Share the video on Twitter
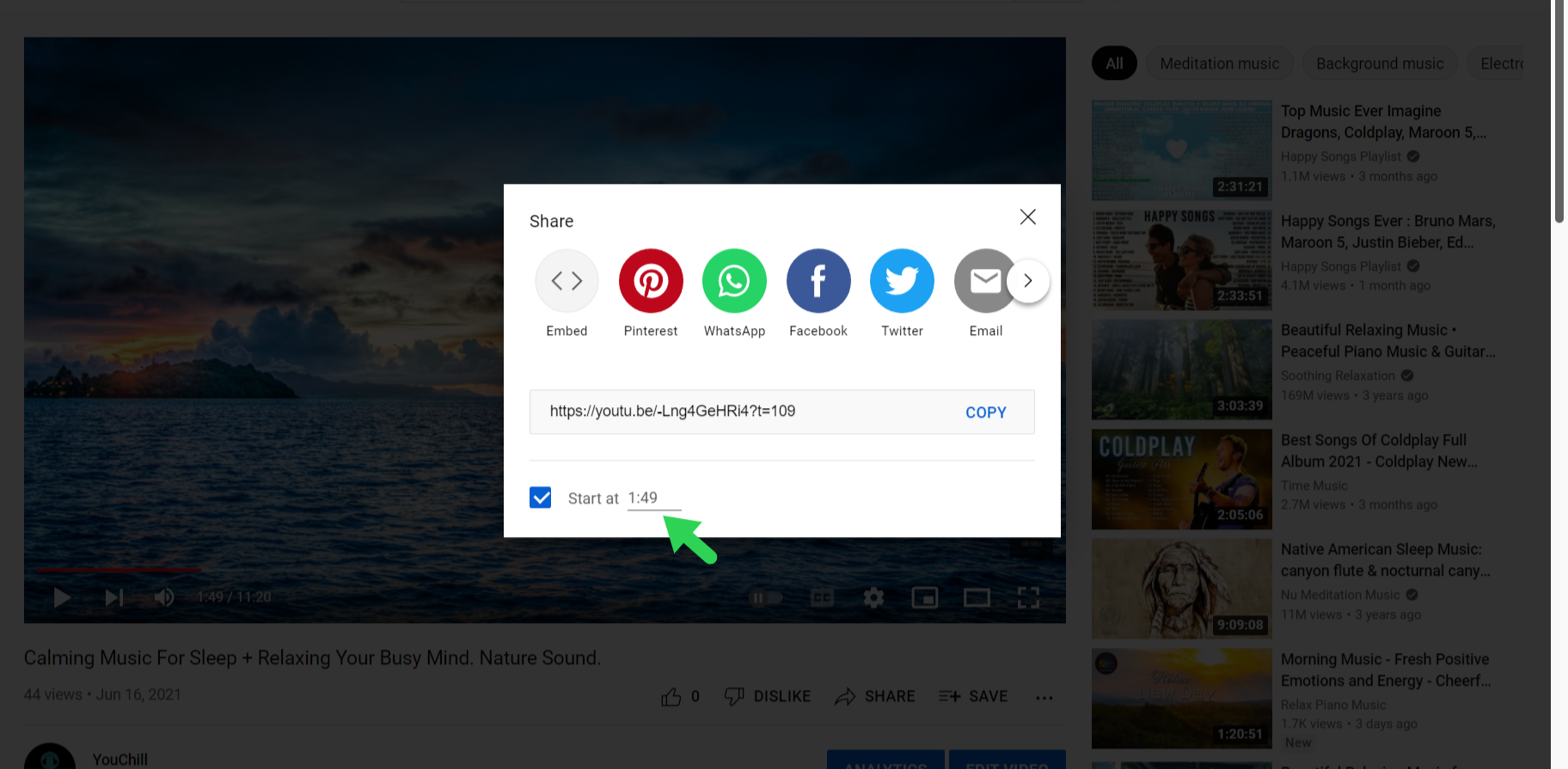 (902, 281)
